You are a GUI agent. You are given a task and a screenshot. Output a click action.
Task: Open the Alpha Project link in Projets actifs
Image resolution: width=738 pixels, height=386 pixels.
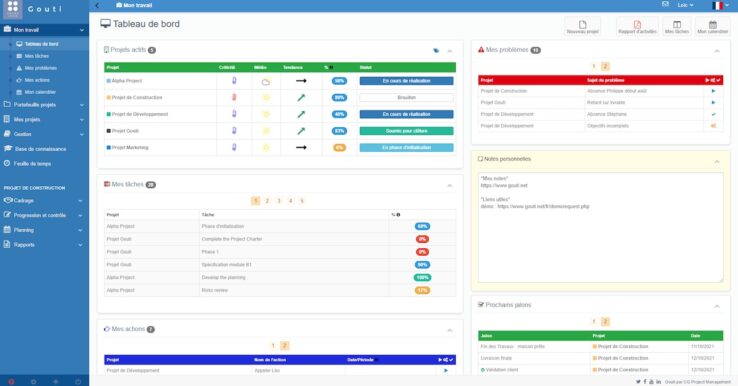pos(127,81)
